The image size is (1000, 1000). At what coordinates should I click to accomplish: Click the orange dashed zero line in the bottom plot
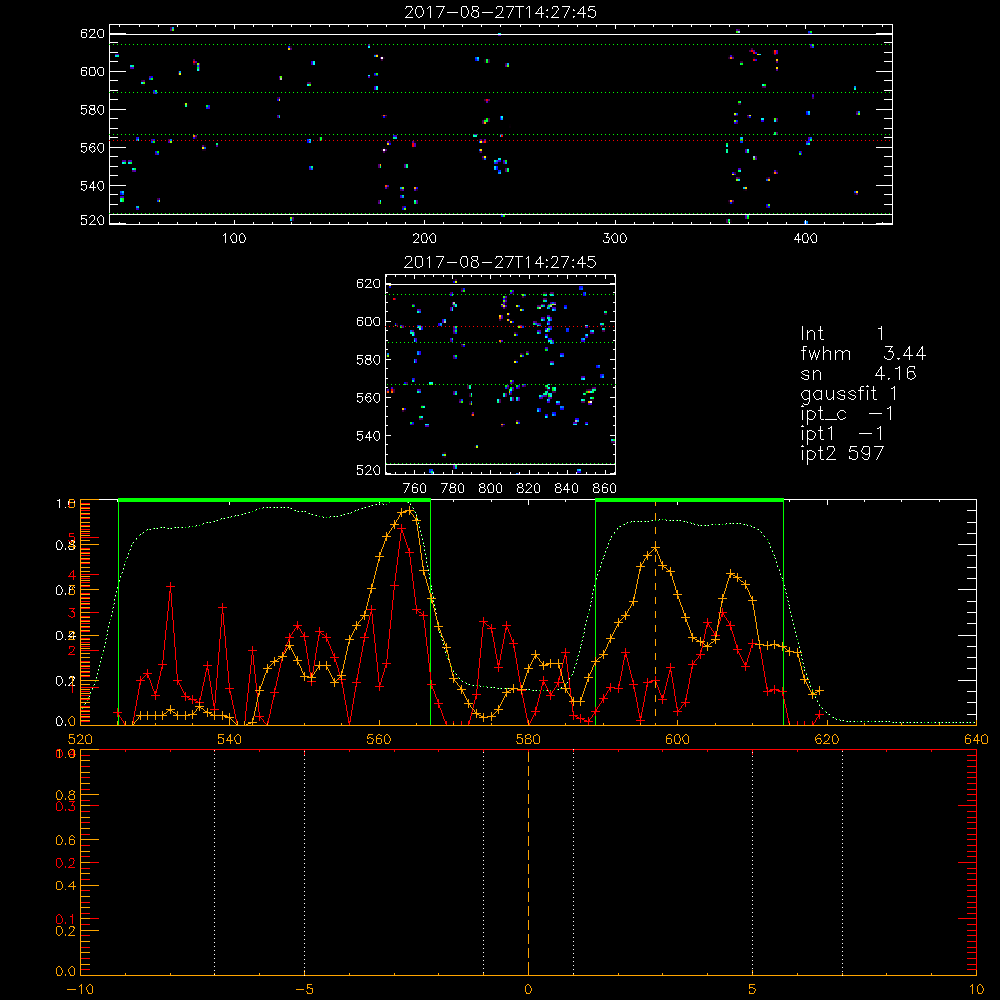pyautogui.click(x=528, y=862)
